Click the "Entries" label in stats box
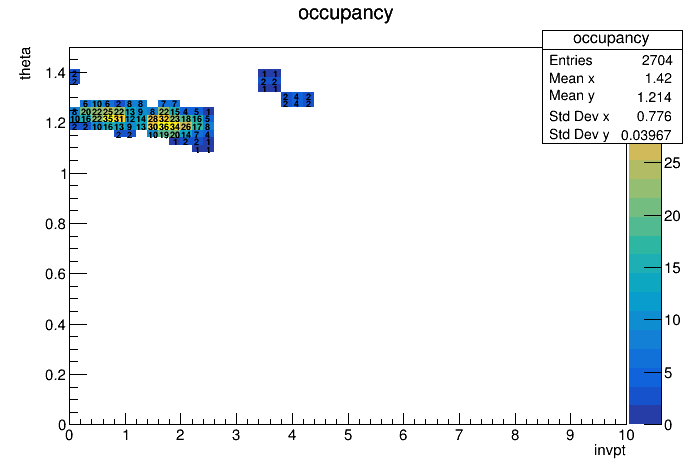This screenshot has width=696, height=472. (x=570, y=60)
